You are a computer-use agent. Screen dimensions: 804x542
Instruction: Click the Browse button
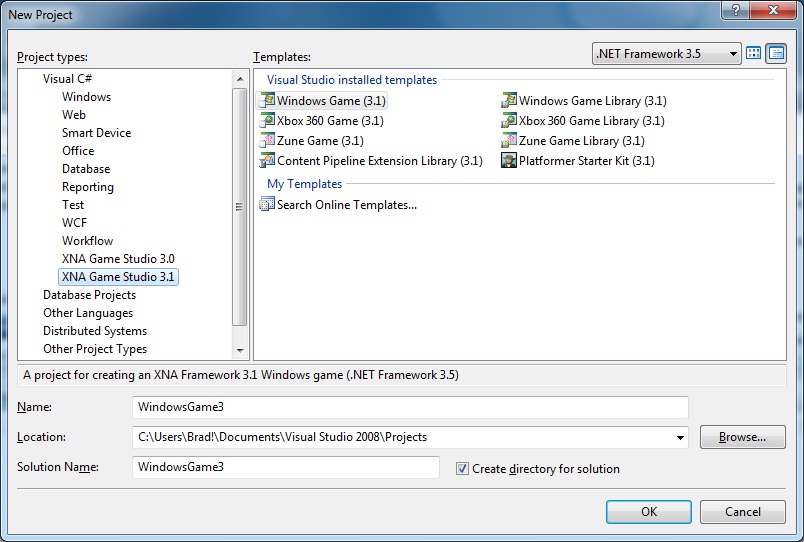(x=742, y=437)
